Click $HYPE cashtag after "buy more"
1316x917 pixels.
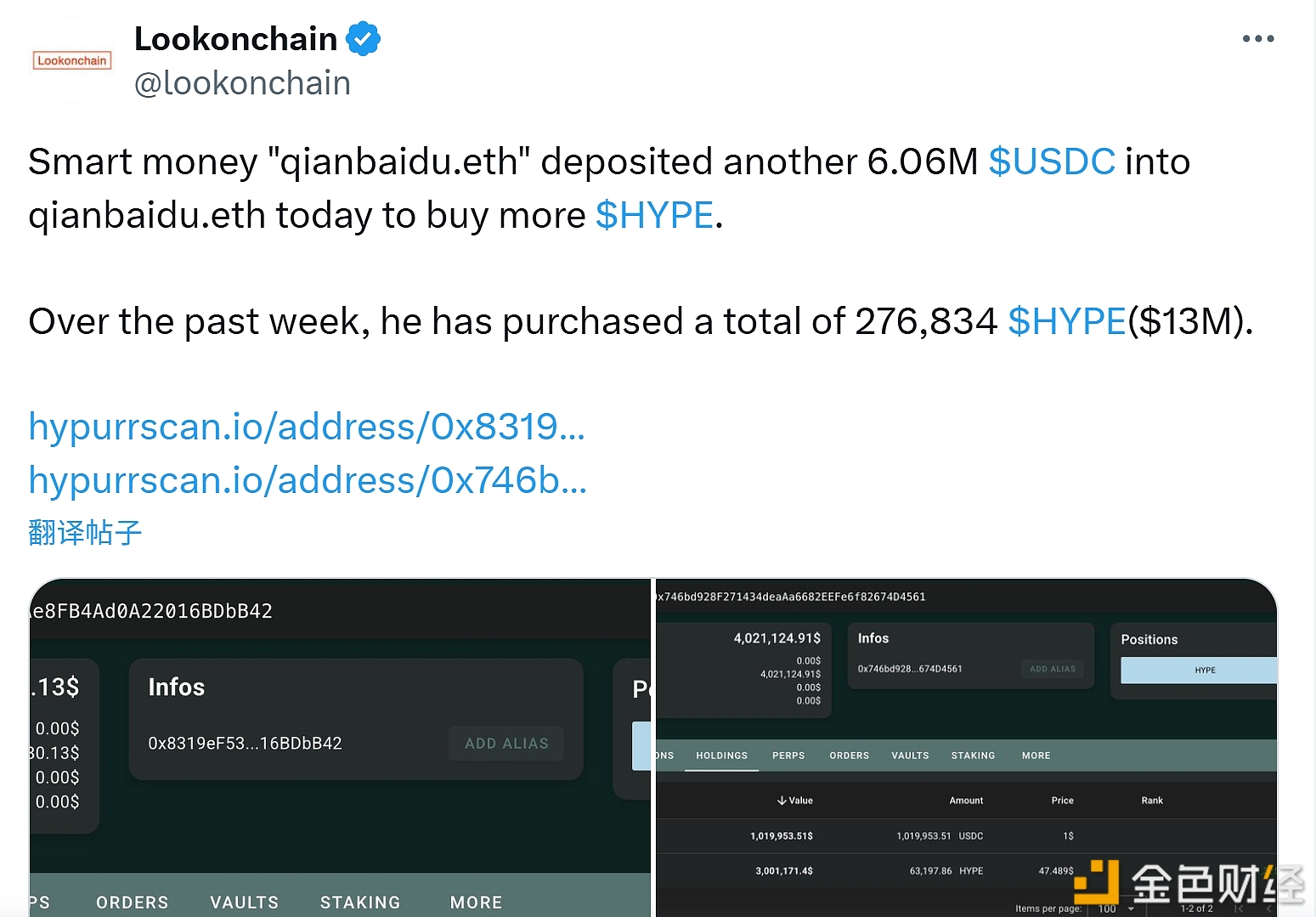pos(654,215)
